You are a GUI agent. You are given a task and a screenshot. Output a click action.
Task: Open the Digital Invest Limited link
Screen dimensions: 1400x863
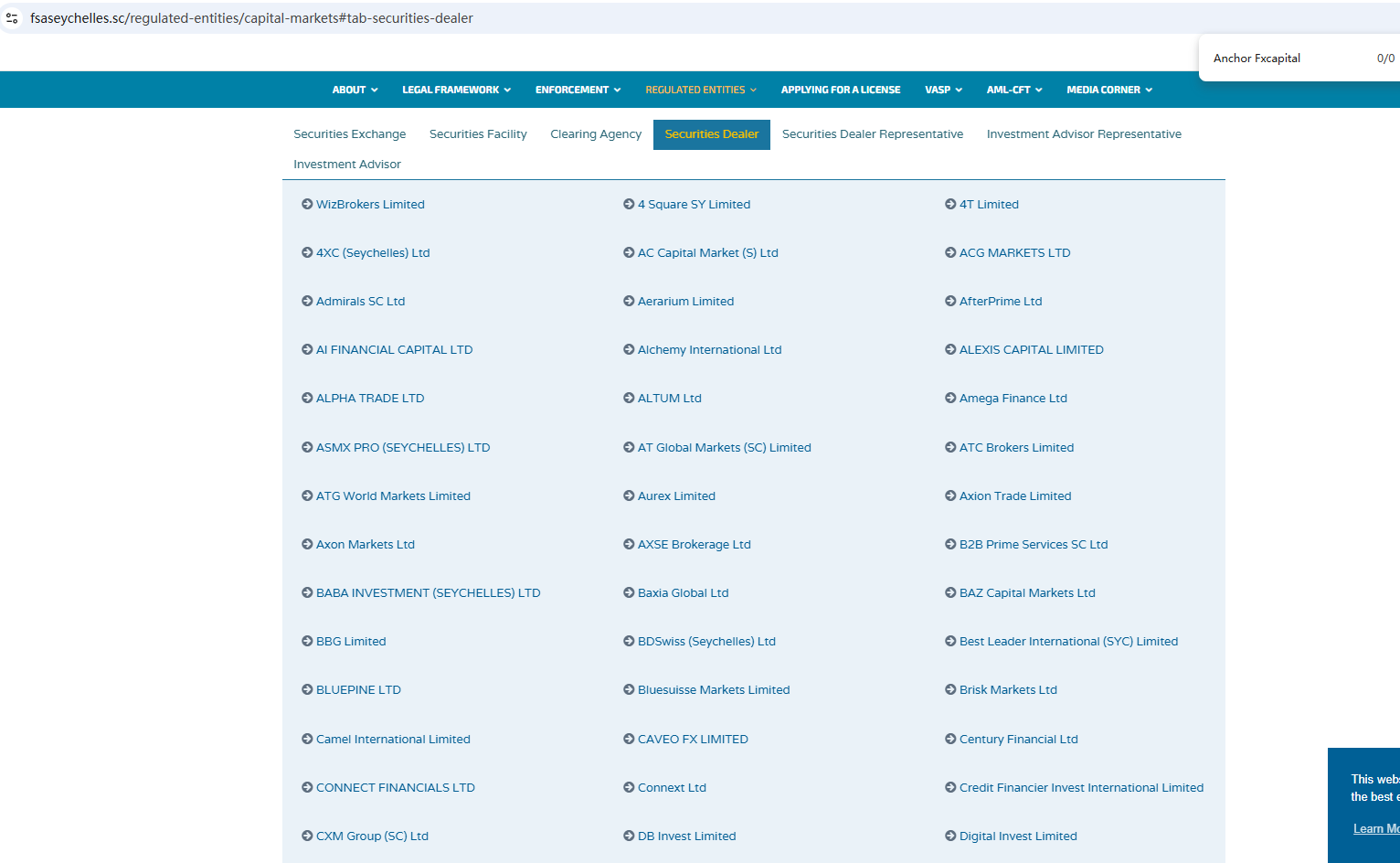(x=1018, y=836)
